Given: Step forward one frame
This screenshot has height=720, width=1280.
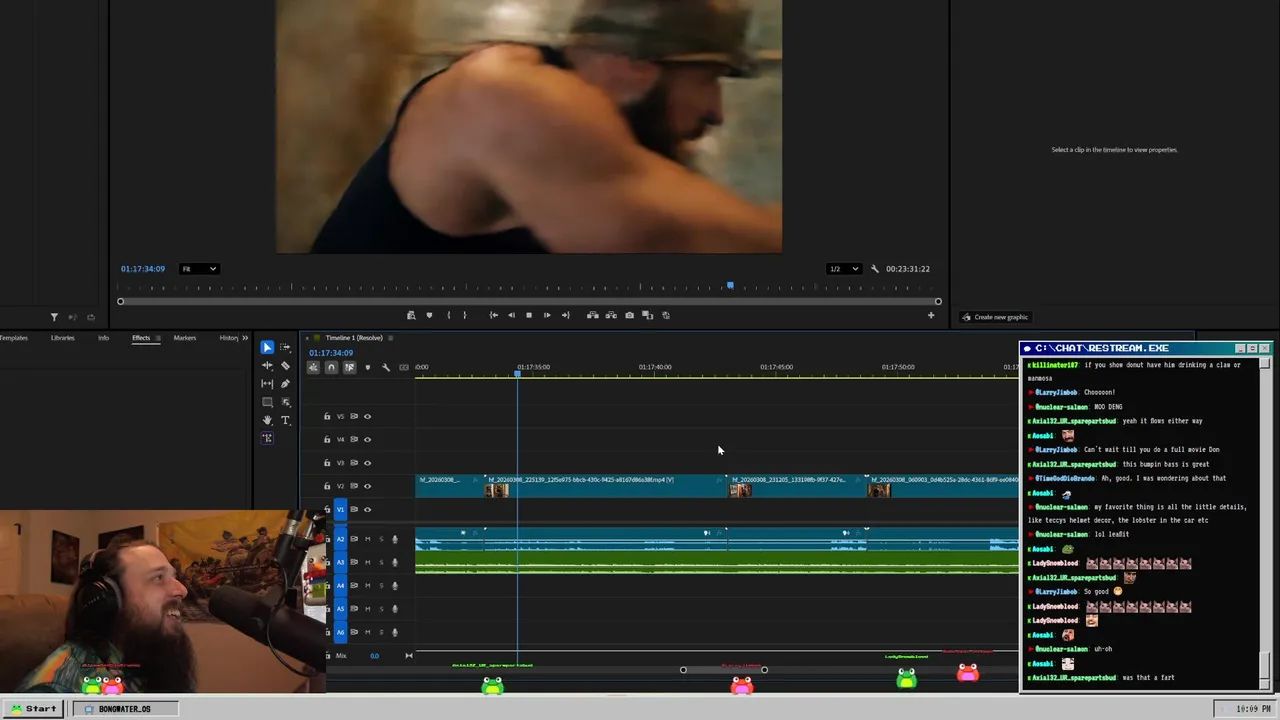Looking at the screenshot, I should coord(547,315).
